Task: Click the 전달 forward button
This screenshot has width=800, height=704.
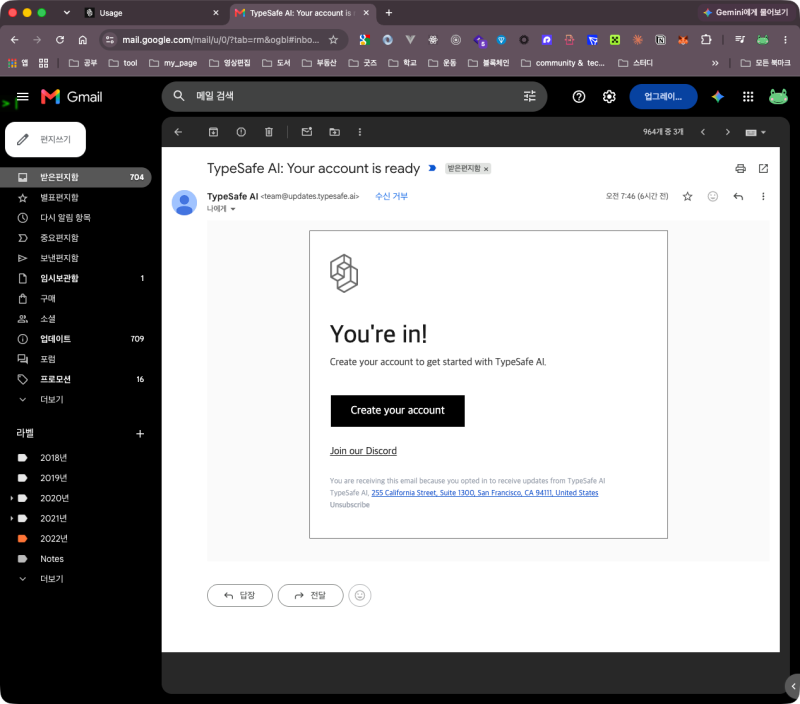Action: (310, 595)
